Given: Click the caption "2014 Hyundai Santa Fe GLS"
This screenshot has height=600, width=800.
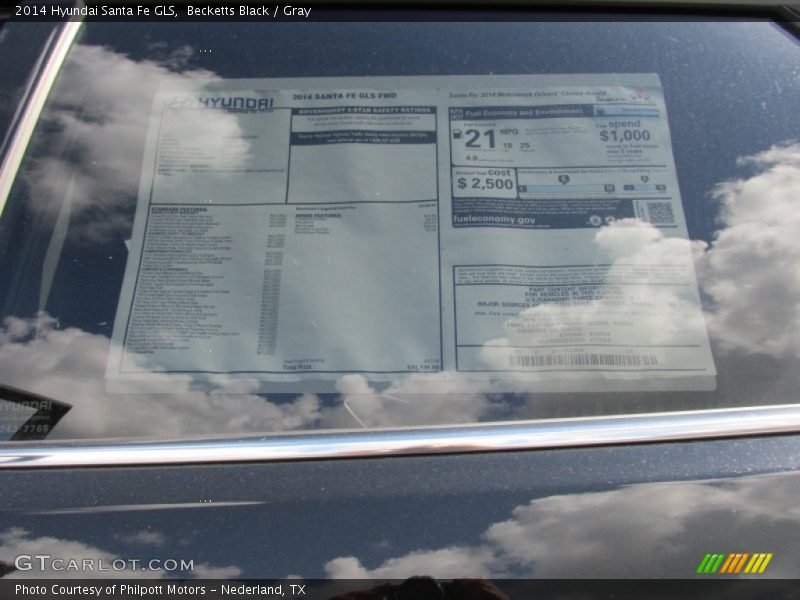Looking at the screenshot, I should click(96, 11).
